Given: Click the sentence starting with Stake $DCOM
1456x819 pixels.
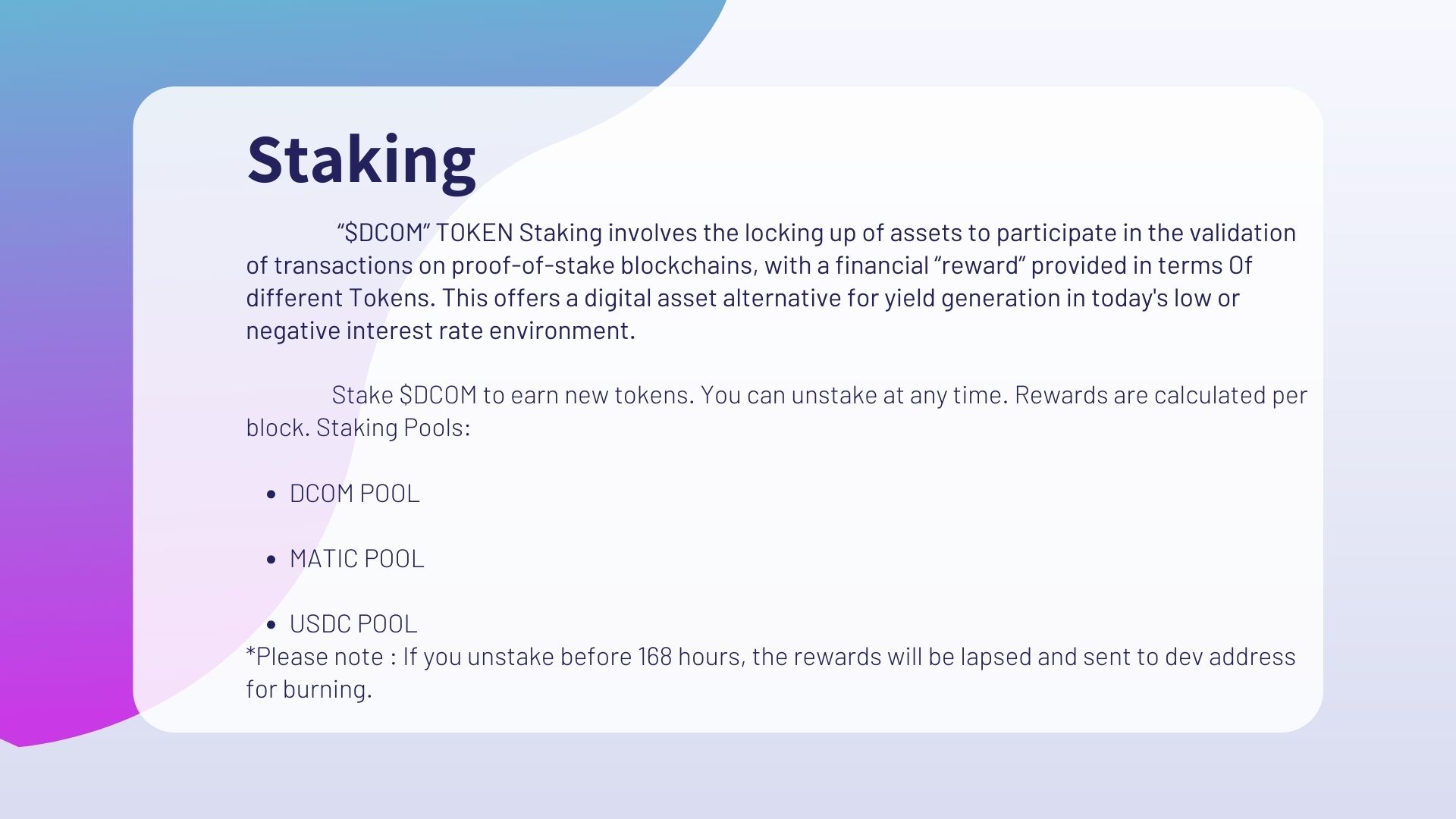Looking at the screenshot, I should (x=513, y=395).
